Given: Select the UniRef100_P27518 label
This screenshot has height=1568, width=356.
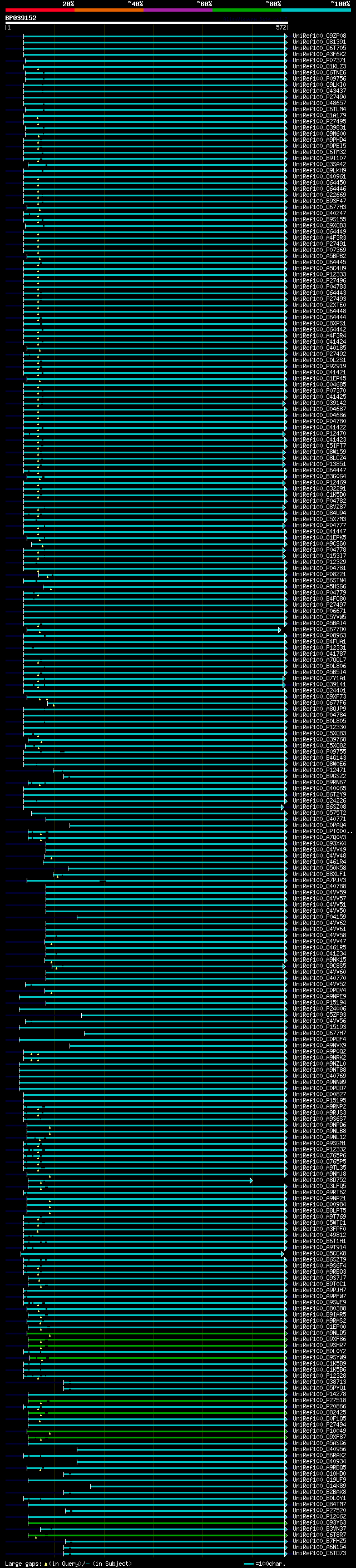Looking at the screenshot, I should click(319, 1400).
